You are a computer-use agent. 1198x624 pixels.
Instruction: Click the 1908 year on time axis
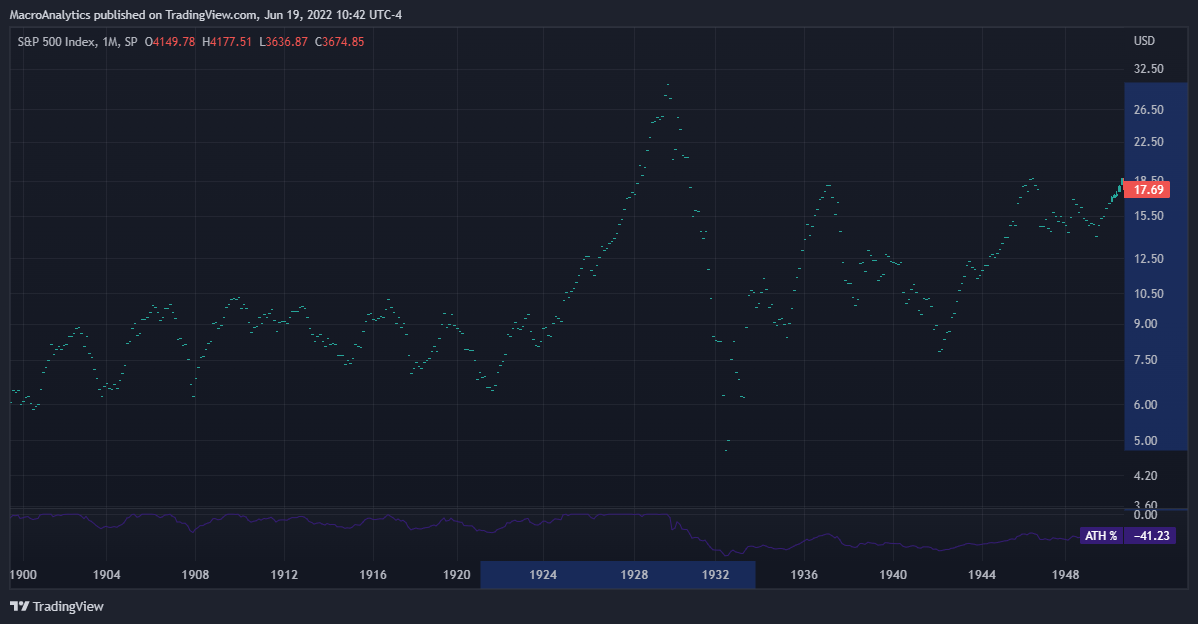195,574
